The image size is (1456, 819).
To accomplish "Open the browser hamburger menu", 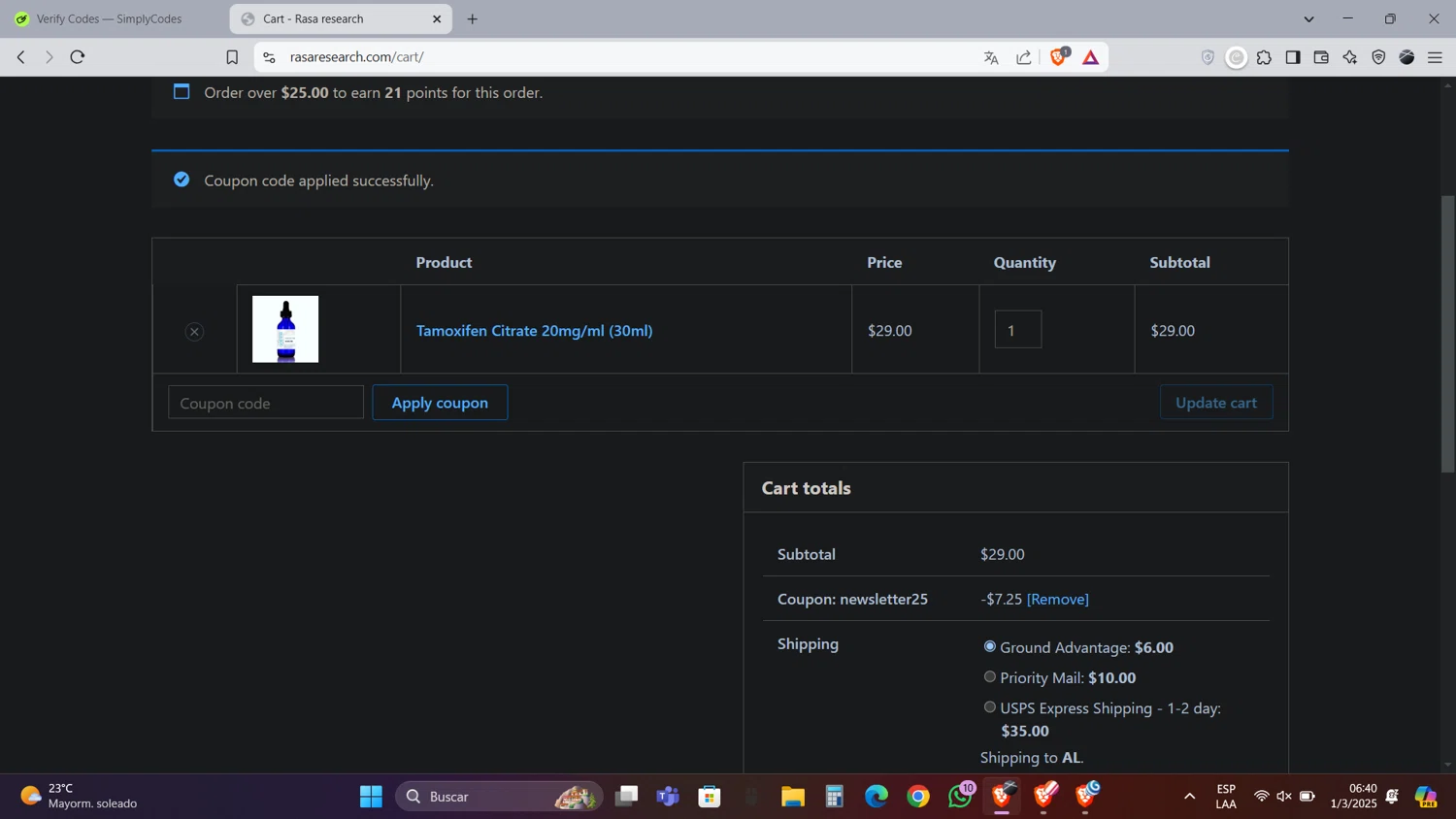I will pyautogui.click(x=1436, y=57).
